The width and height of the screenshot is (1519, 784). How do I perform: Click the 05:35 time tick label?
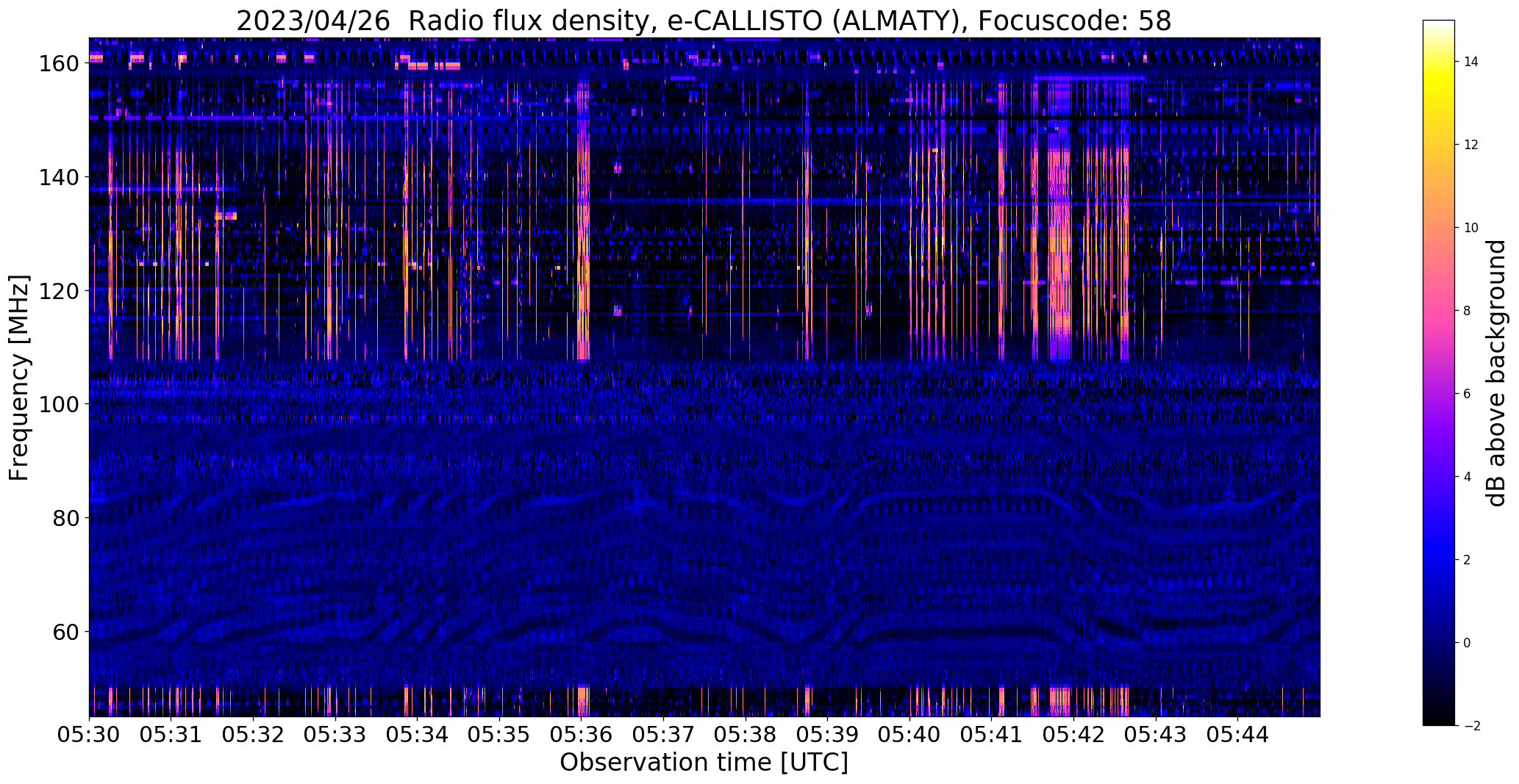click(x=499, y=735)
